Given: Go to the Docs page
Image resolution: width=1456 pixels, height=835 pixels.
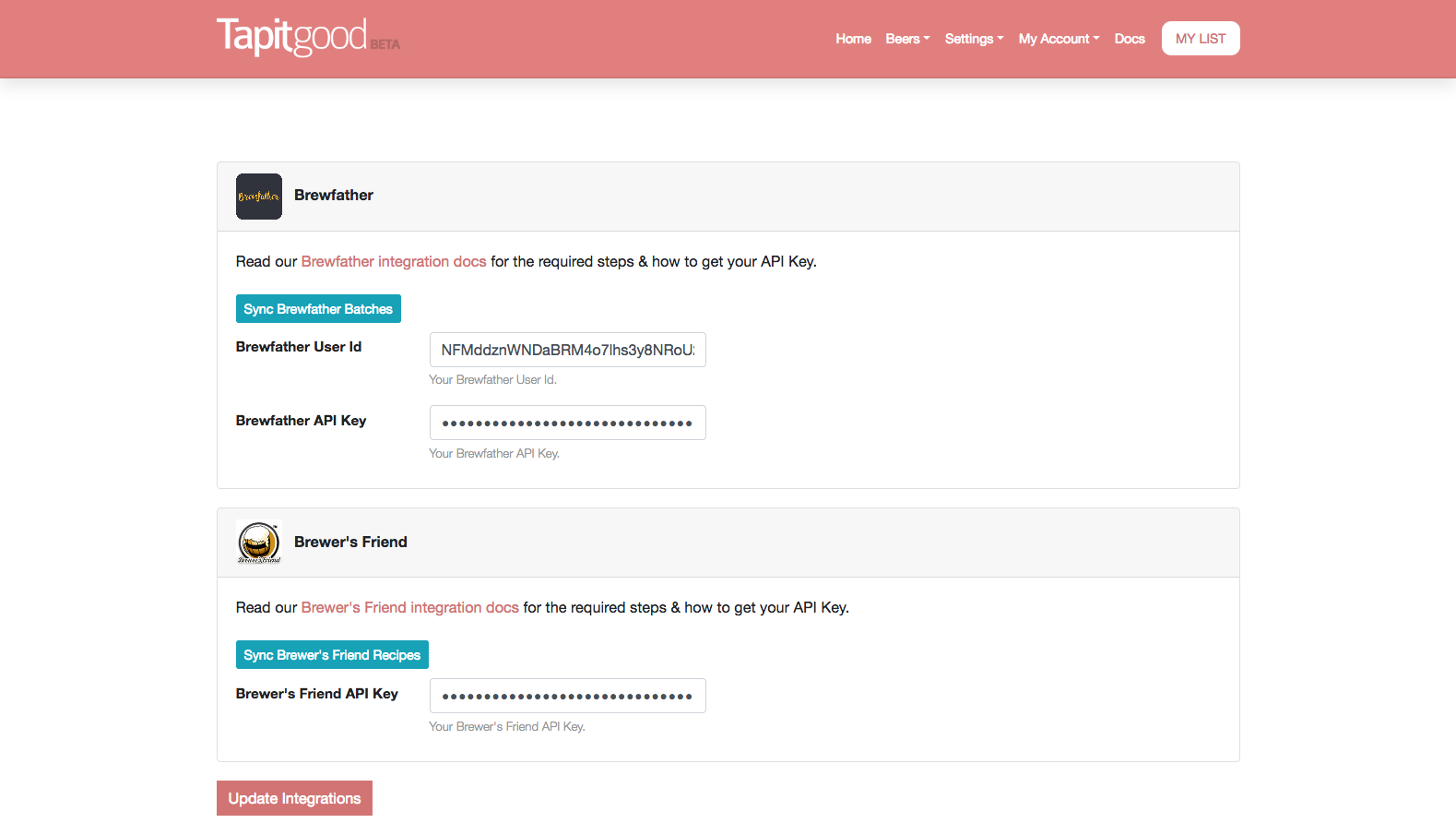Looking at the screenshot, I should 1130,39.
